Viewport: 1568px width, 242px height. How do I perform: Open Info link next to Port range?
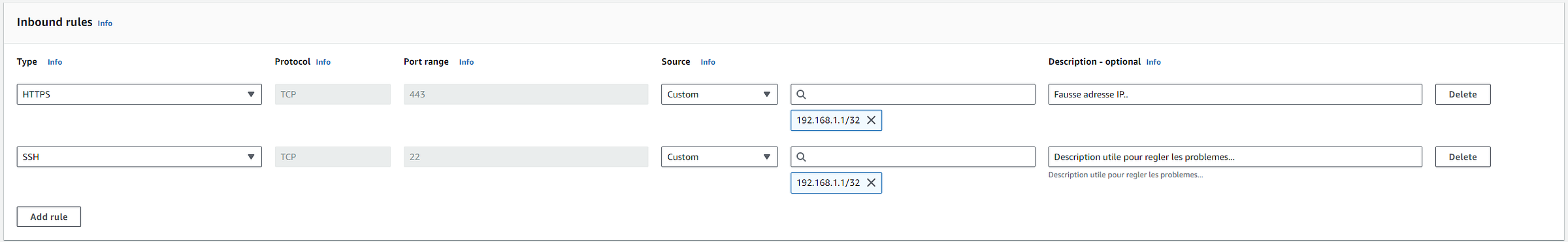point(466,62)
